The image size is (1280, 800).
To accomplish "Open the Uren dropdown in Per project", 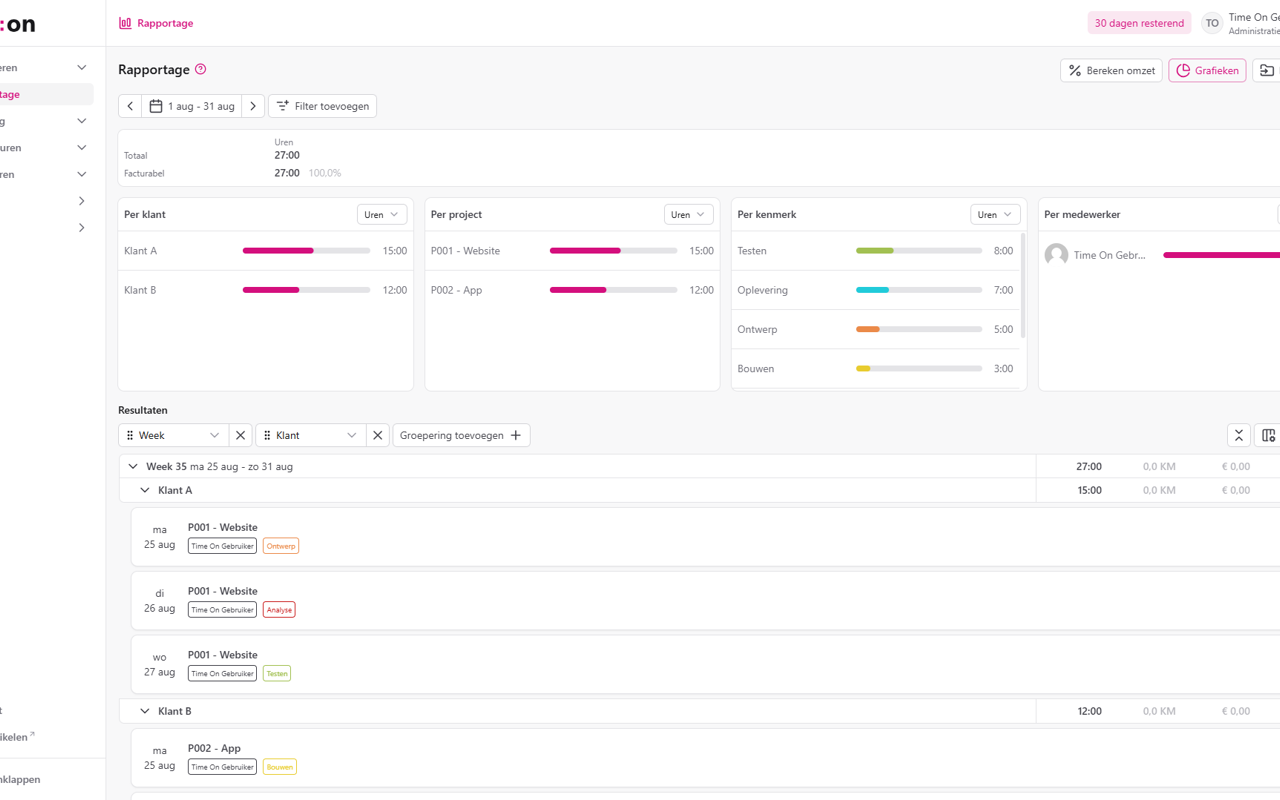I will point(688,215).
